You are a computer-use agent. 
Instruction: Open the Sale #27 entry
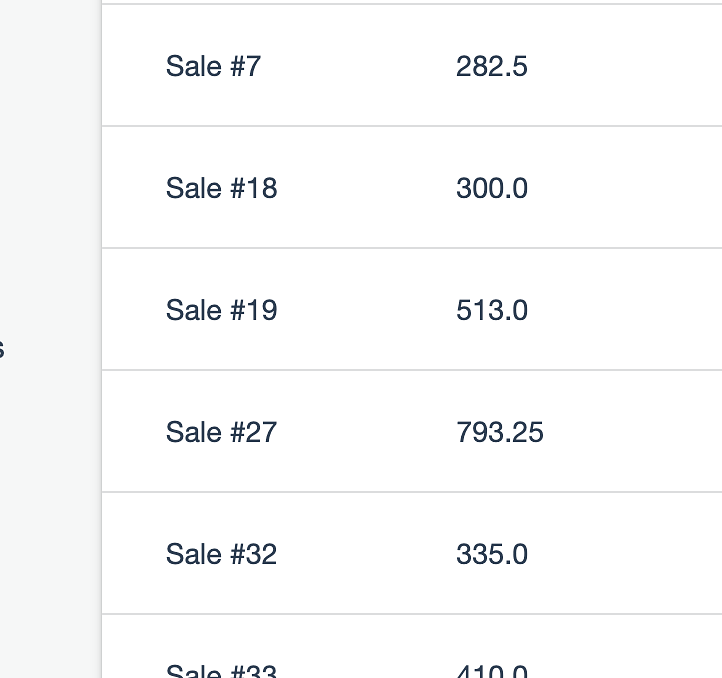click(x=221, y=432)
